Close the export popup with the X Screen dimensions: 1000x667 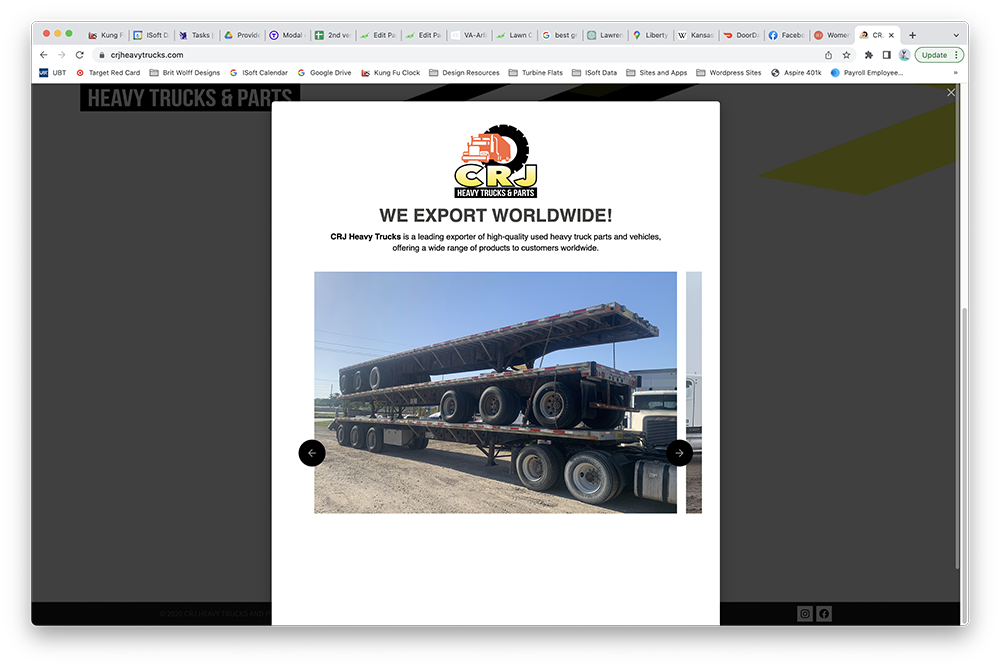951,92
